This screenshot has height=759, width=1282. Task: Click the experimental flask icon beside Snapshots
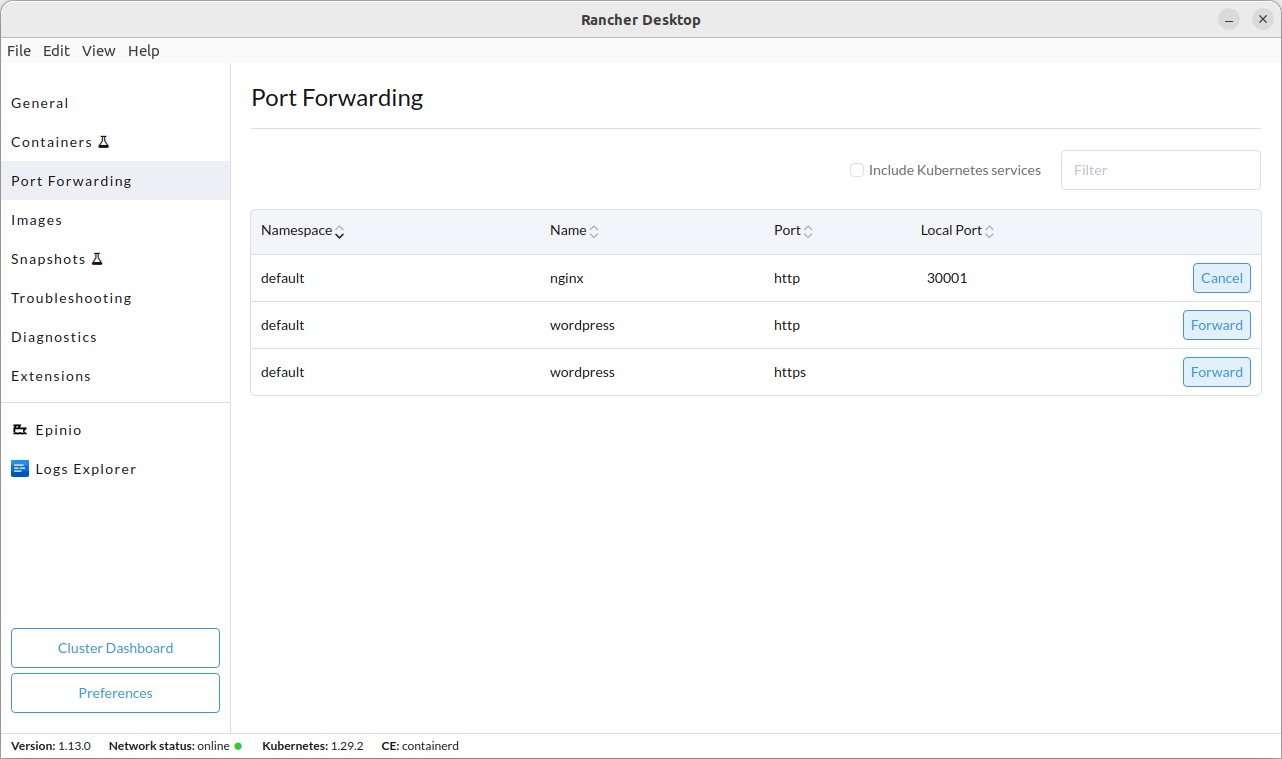[97, 259]
